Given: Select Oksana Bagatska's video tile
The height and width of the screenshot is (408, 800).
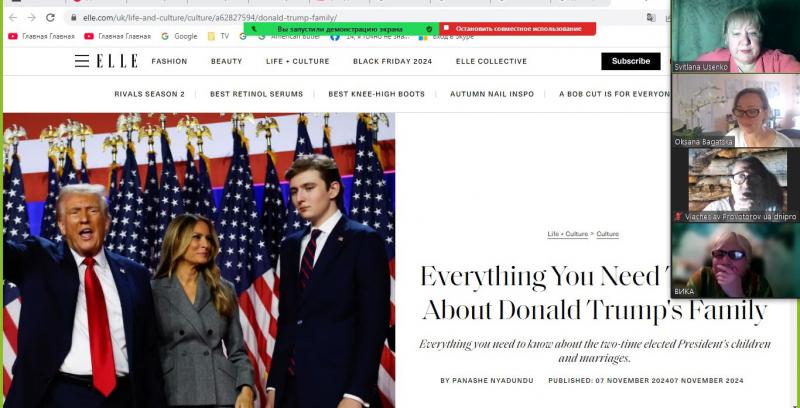Looking at the screenshot, I should (x=735, y=110).
